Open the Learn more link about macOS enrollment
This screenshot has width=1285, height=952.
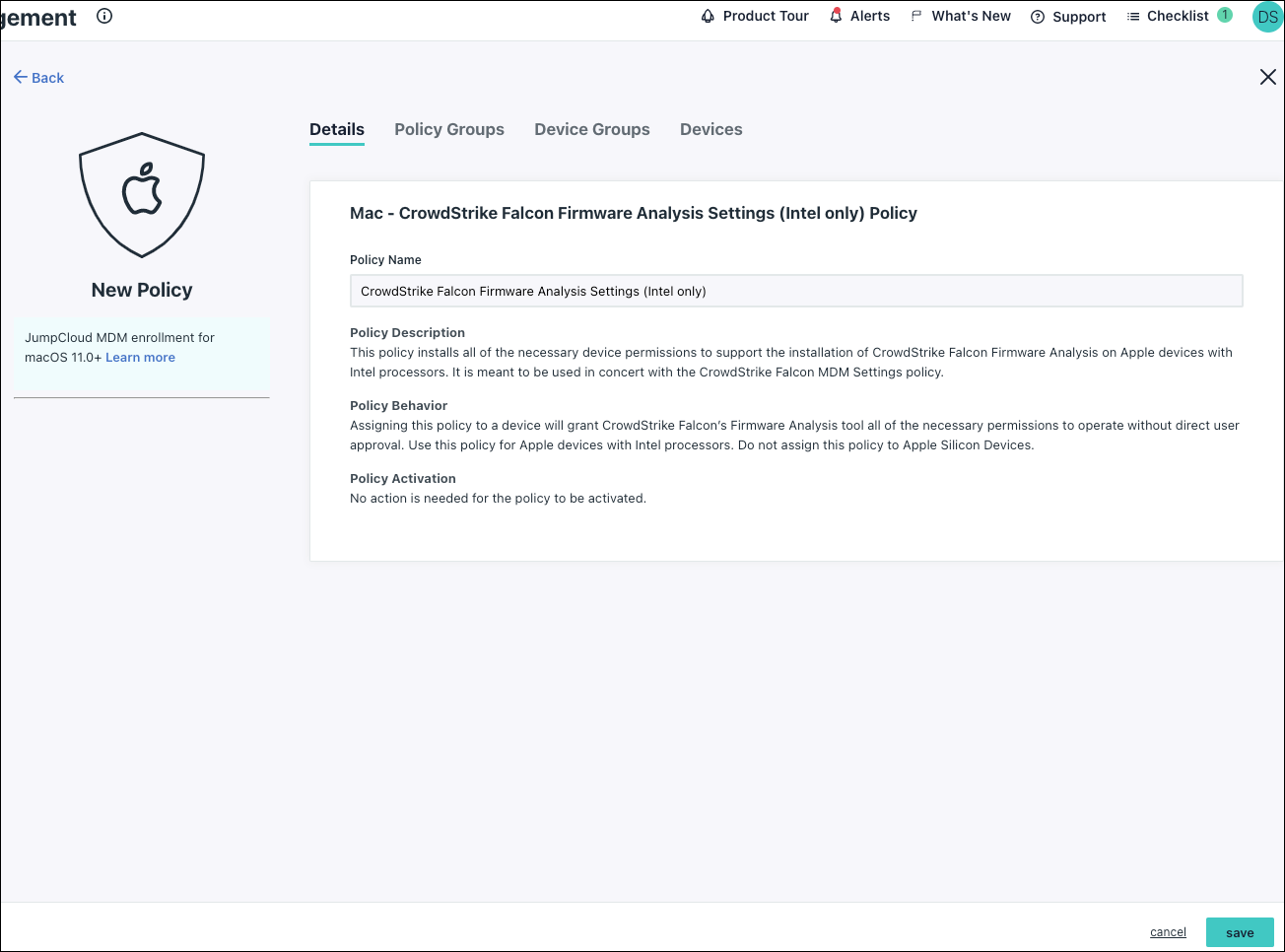click(139, 357)
